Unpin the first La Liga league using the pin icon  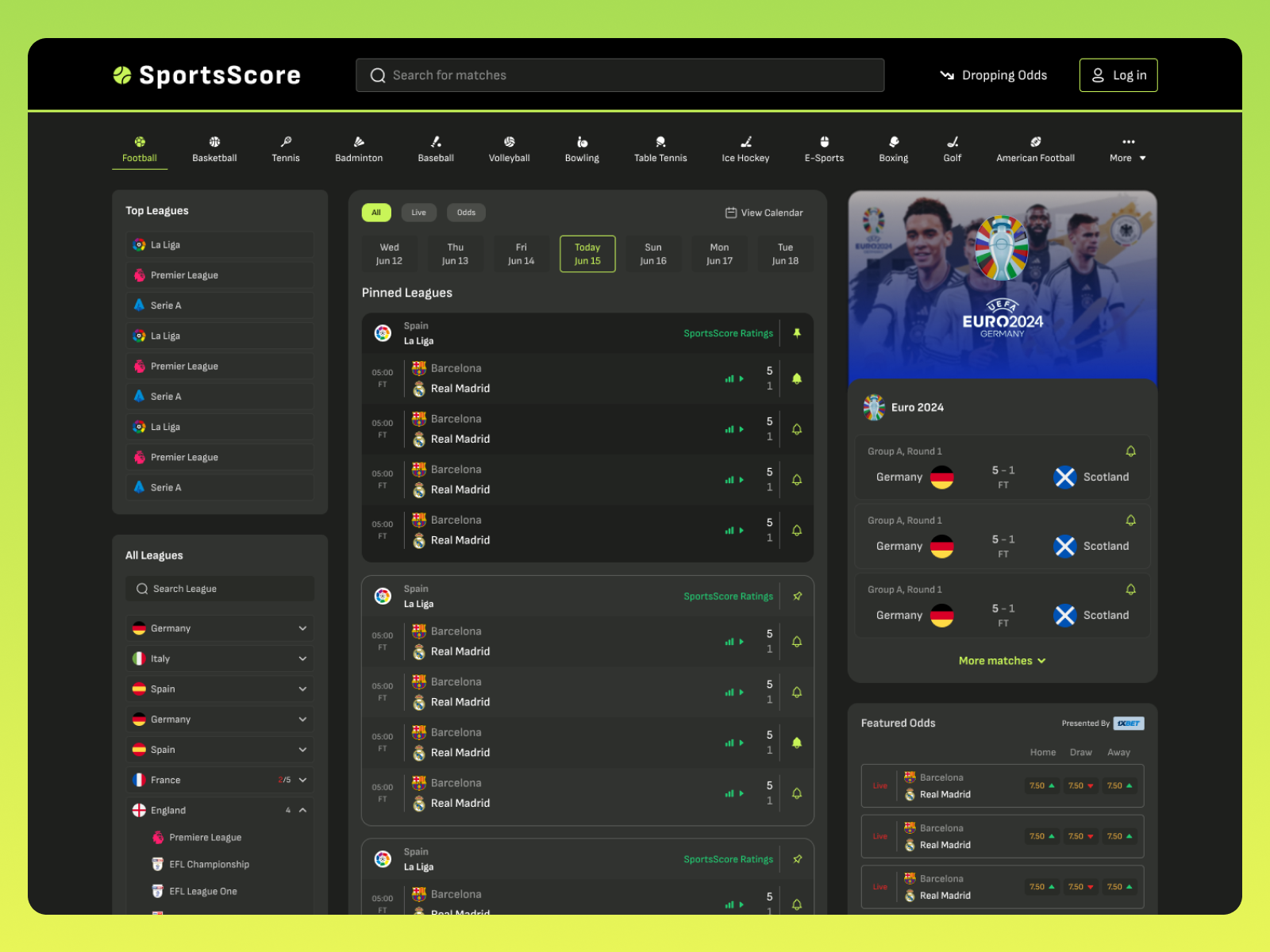[797, 333]
